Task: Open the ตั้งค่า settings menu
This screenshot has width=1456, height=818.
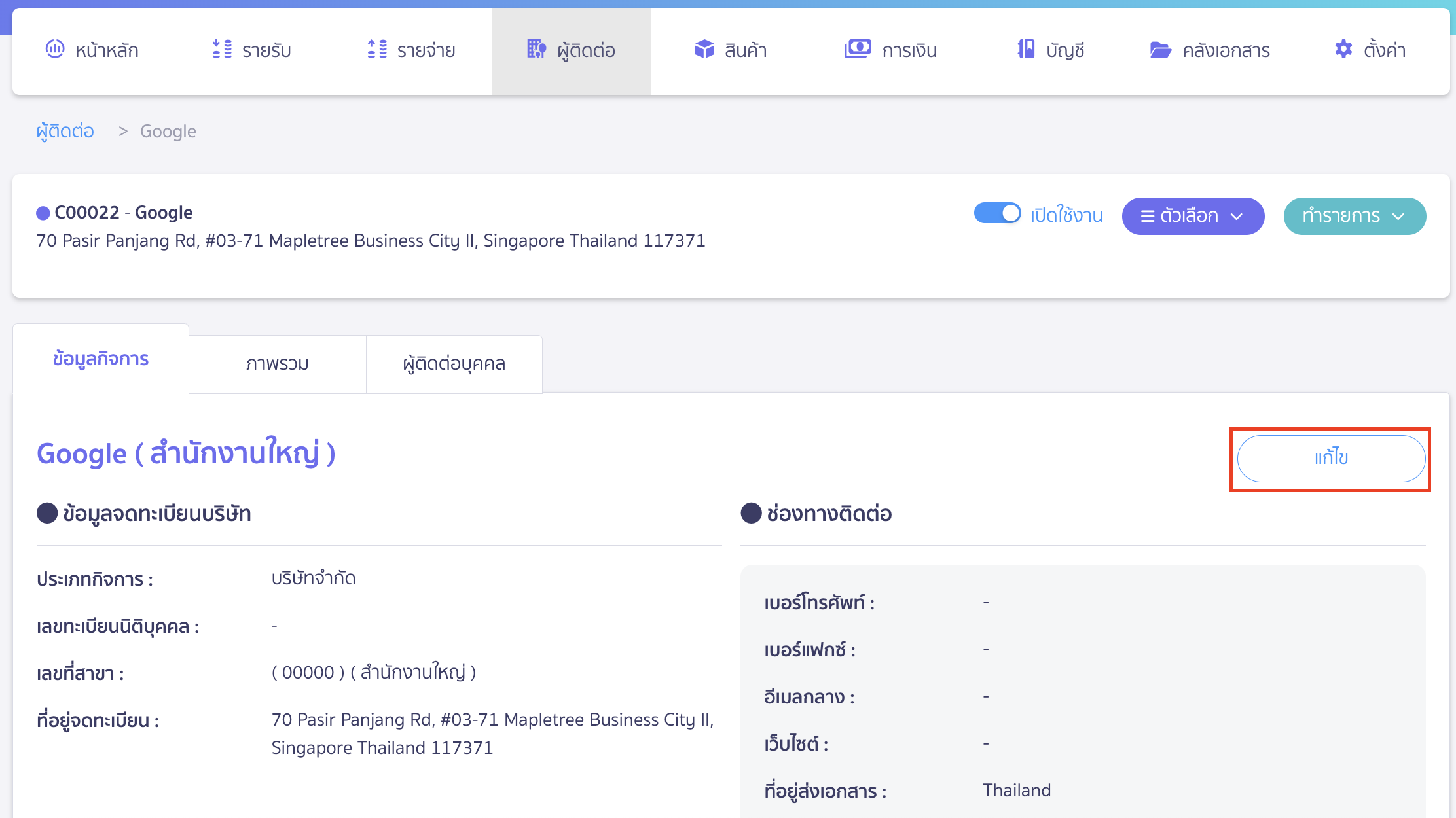Action: [x=1370, y=50]
